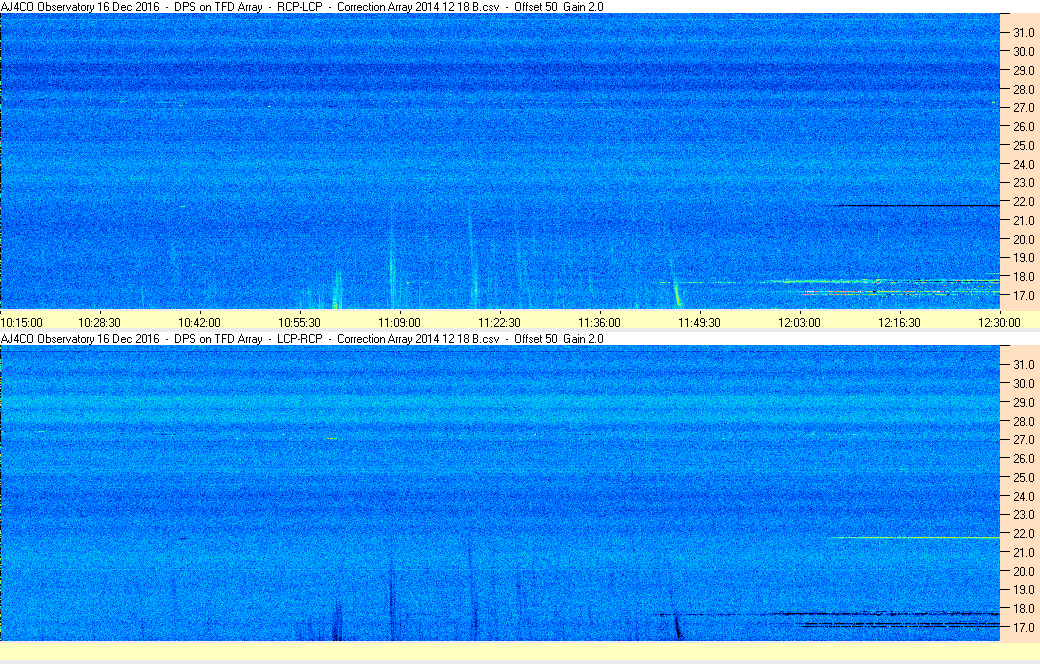This screenshot has height=664, width=1040.
Task: Click the 10:55:30 time axis label
Action: (x=299, y=323)
